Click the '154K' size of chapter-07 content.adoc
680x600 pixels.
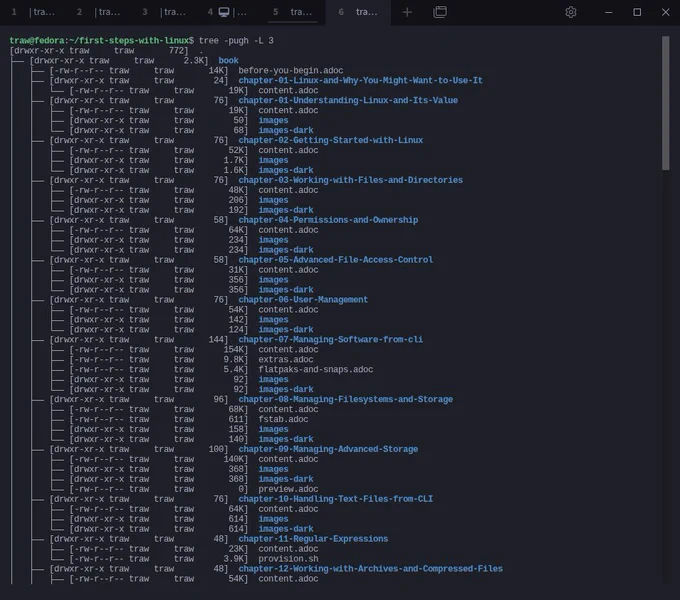click(233, 349)
